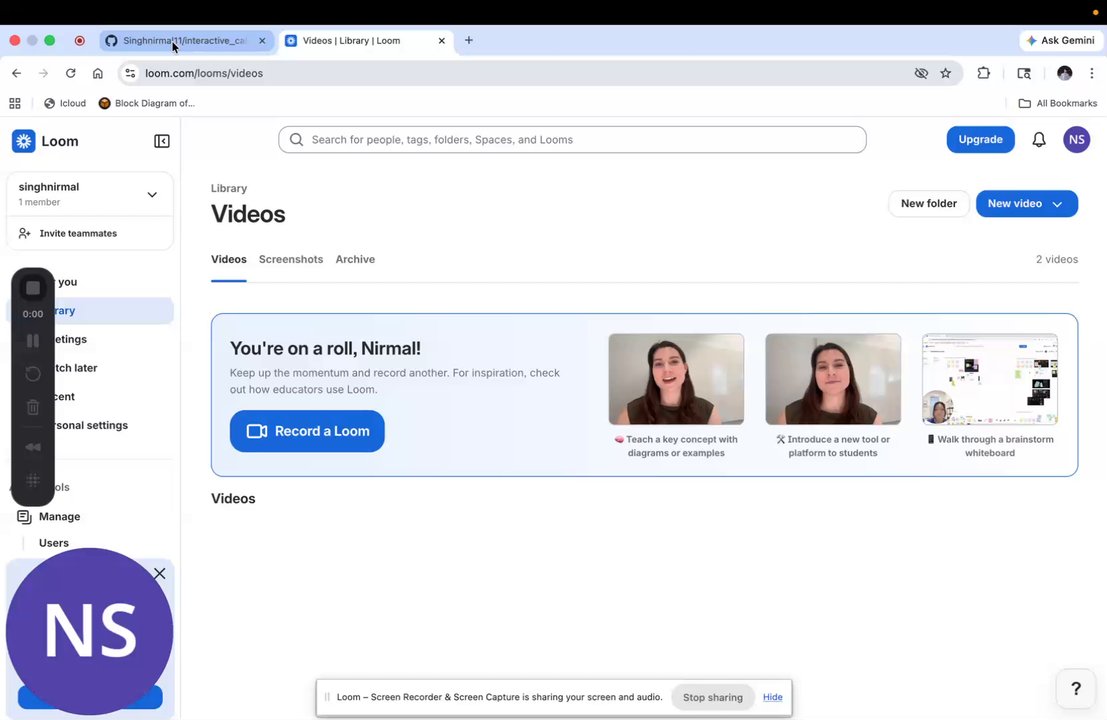Close the NS camera bubble
The width and height of the screenshot is (1107, 720).
tap(160, 573)
